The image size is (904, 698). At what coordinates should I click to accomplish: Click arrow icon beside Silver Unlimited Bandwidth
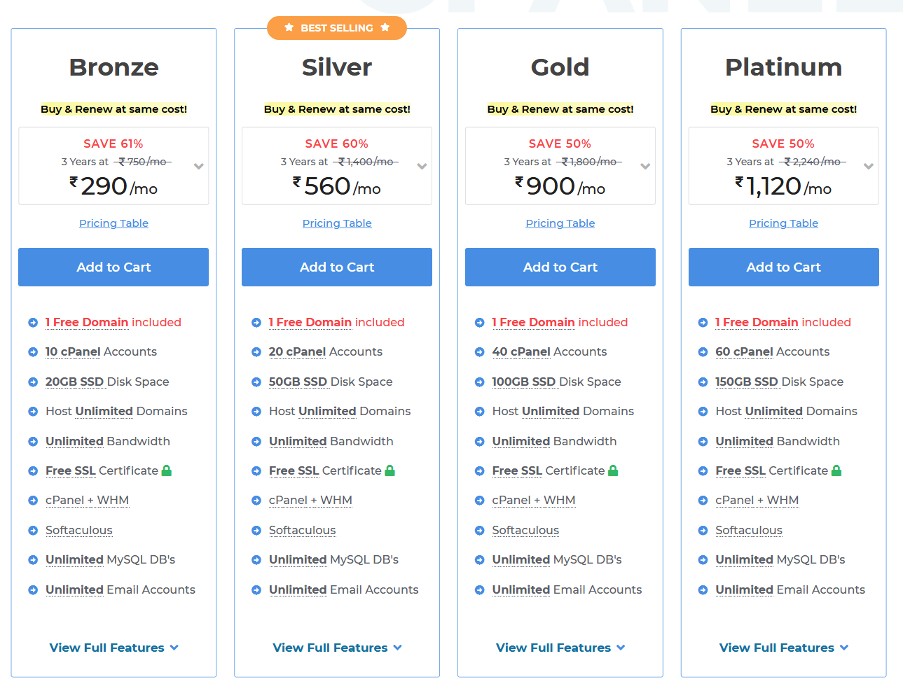(256, 442)
